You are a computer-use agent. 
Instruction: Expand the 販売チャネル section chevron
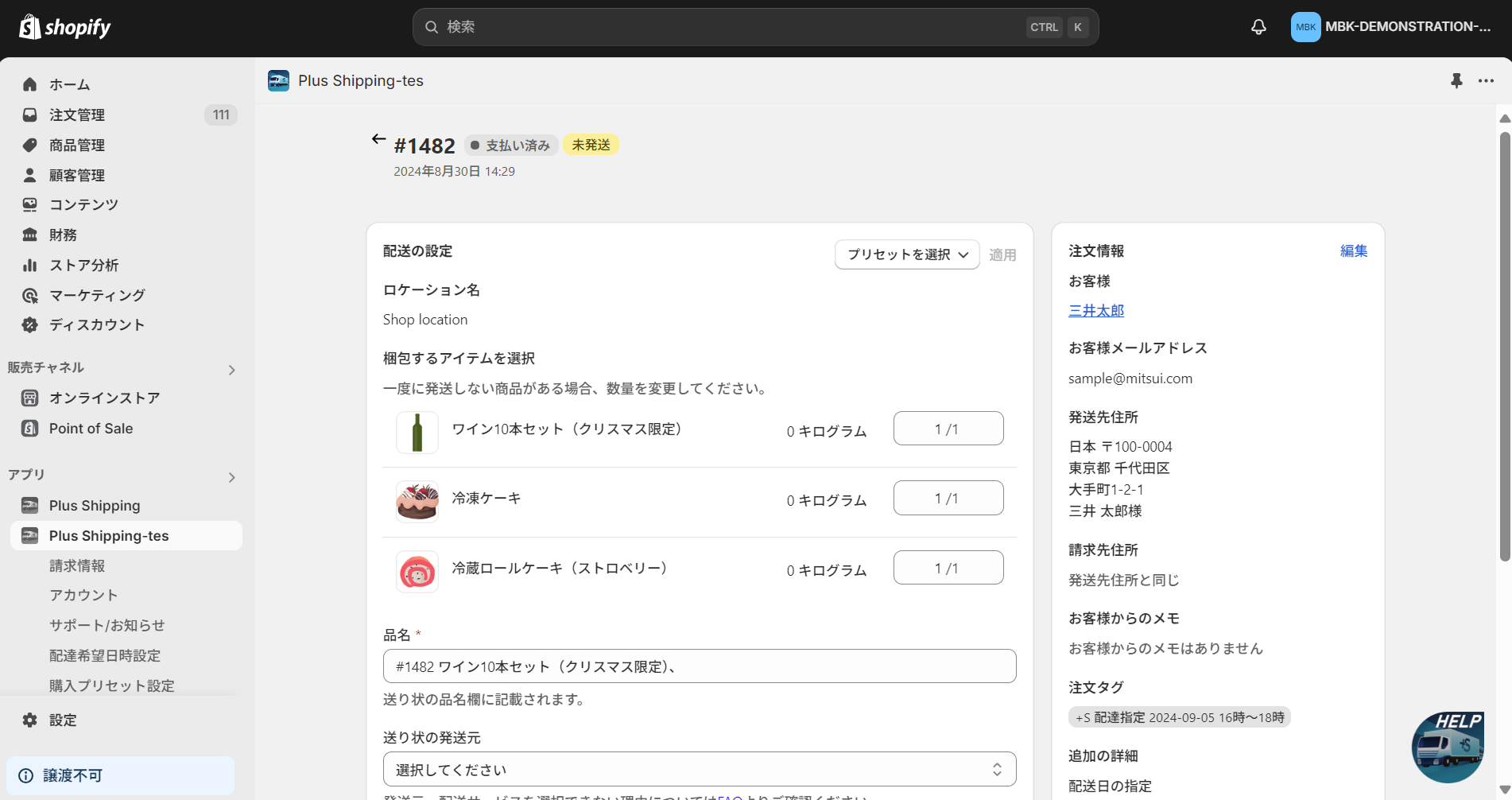[x=231, y=370]
